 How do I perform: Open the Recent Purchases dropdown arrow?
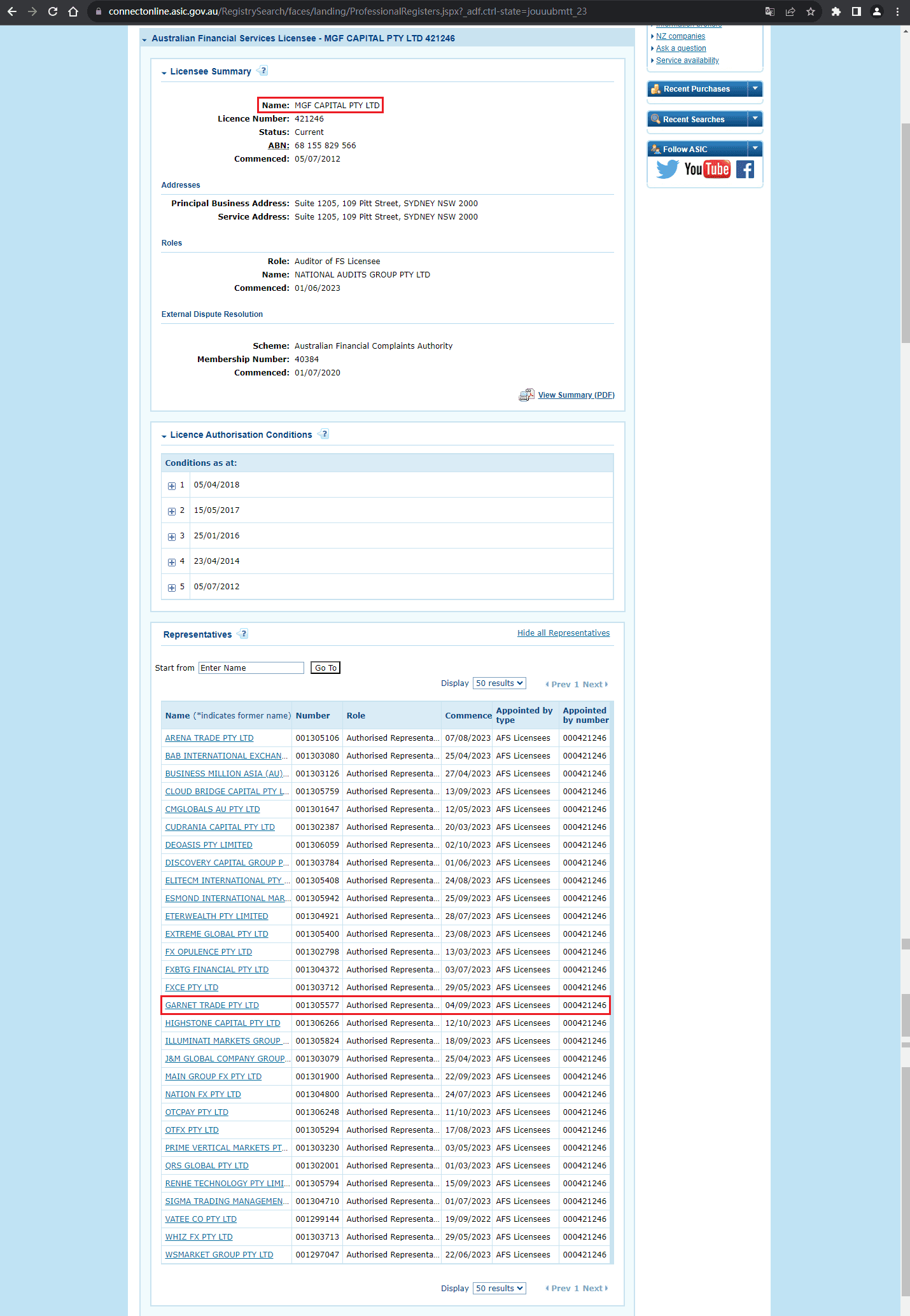pyautogui.click(x=755, y=88)
